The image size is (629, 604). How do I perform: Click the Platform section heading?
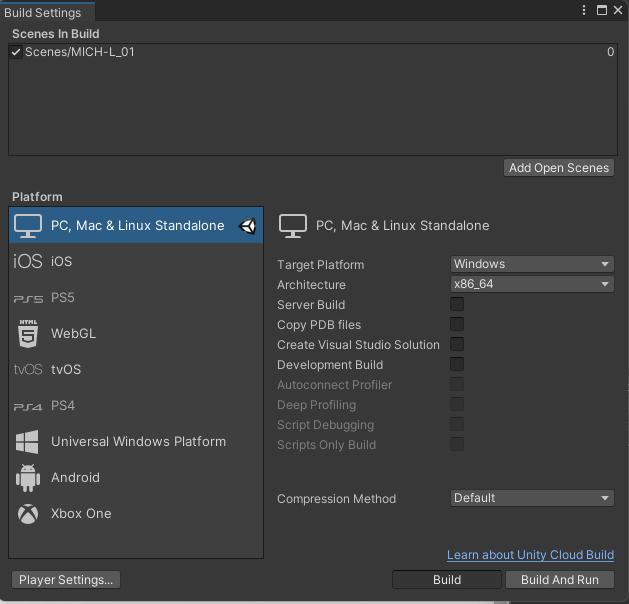click(37, 197)
